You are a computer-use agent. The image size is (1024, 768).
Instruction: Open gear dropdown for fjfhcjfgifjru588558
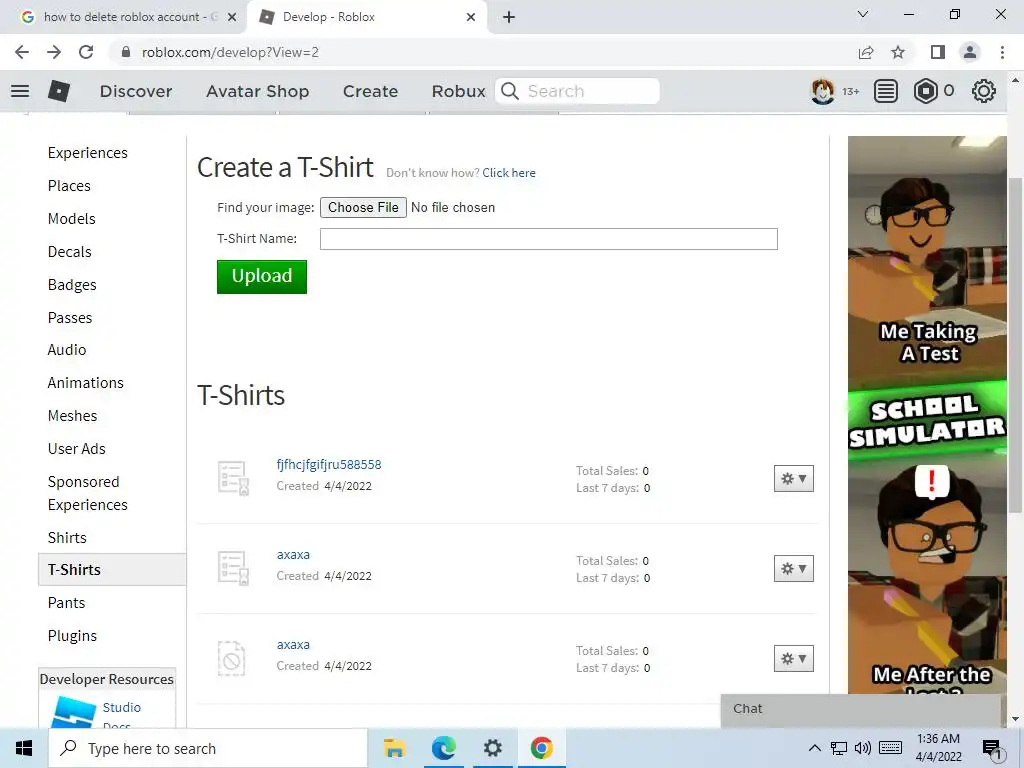coord(793,479)
